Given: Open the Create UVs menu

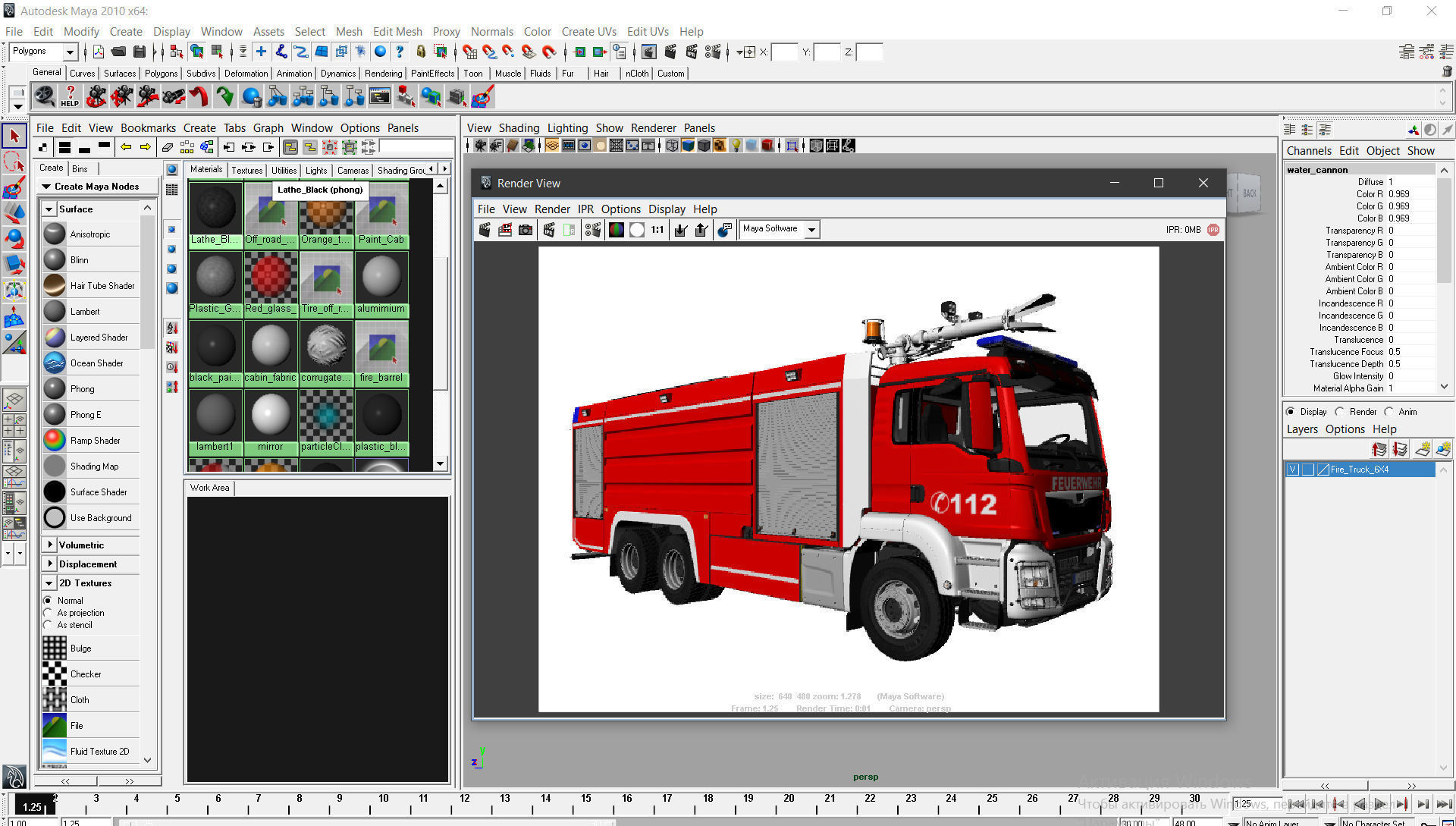Looking at the screenshot, I should point(588,32).
